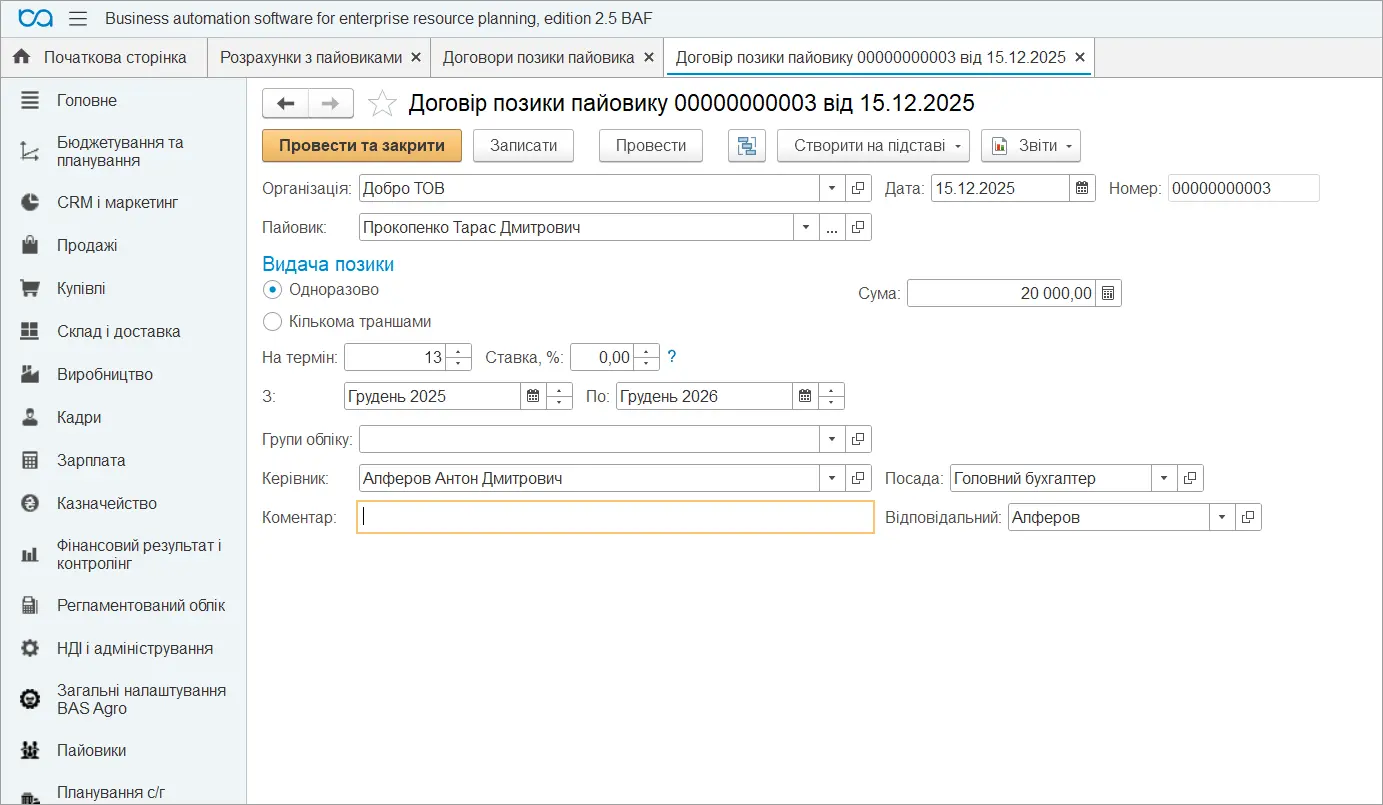The width and height of the screenshot is (1383, 805).
Task: Open Створити на підставі dropdown menu
Action: coord(874,145)
